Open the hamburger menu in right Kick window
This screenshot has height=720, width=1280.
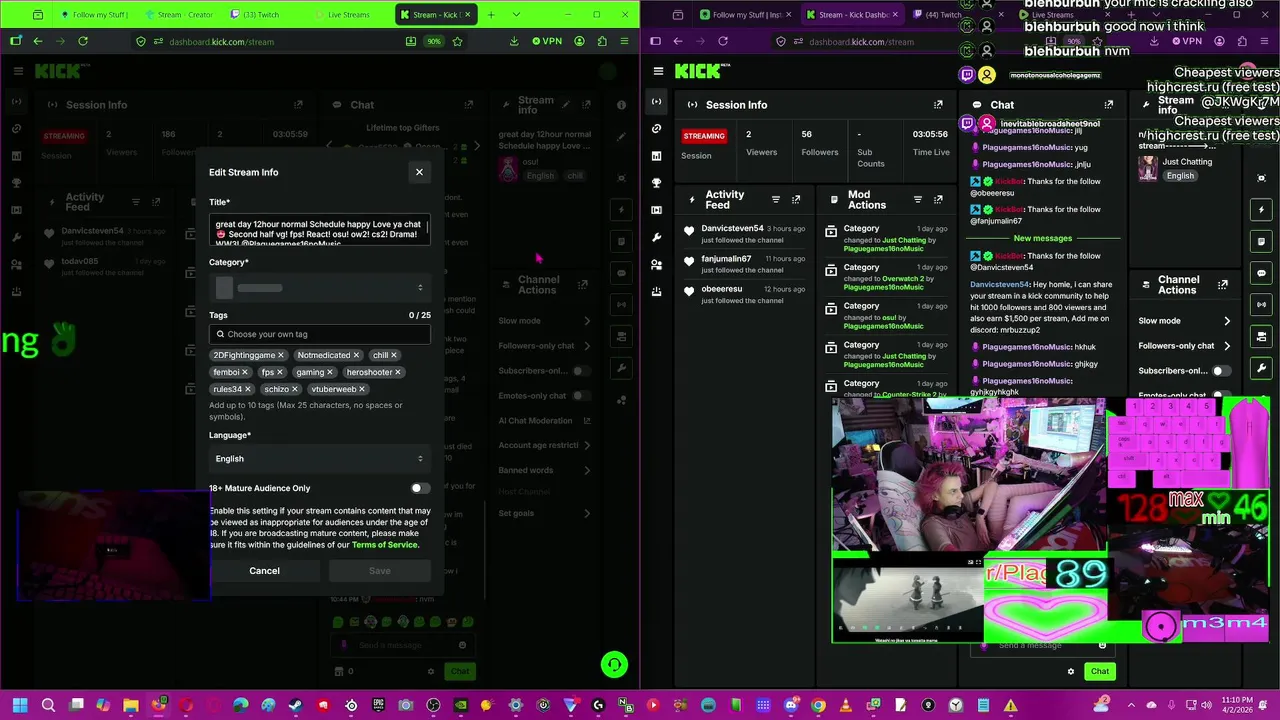click(x=658, y=71)
